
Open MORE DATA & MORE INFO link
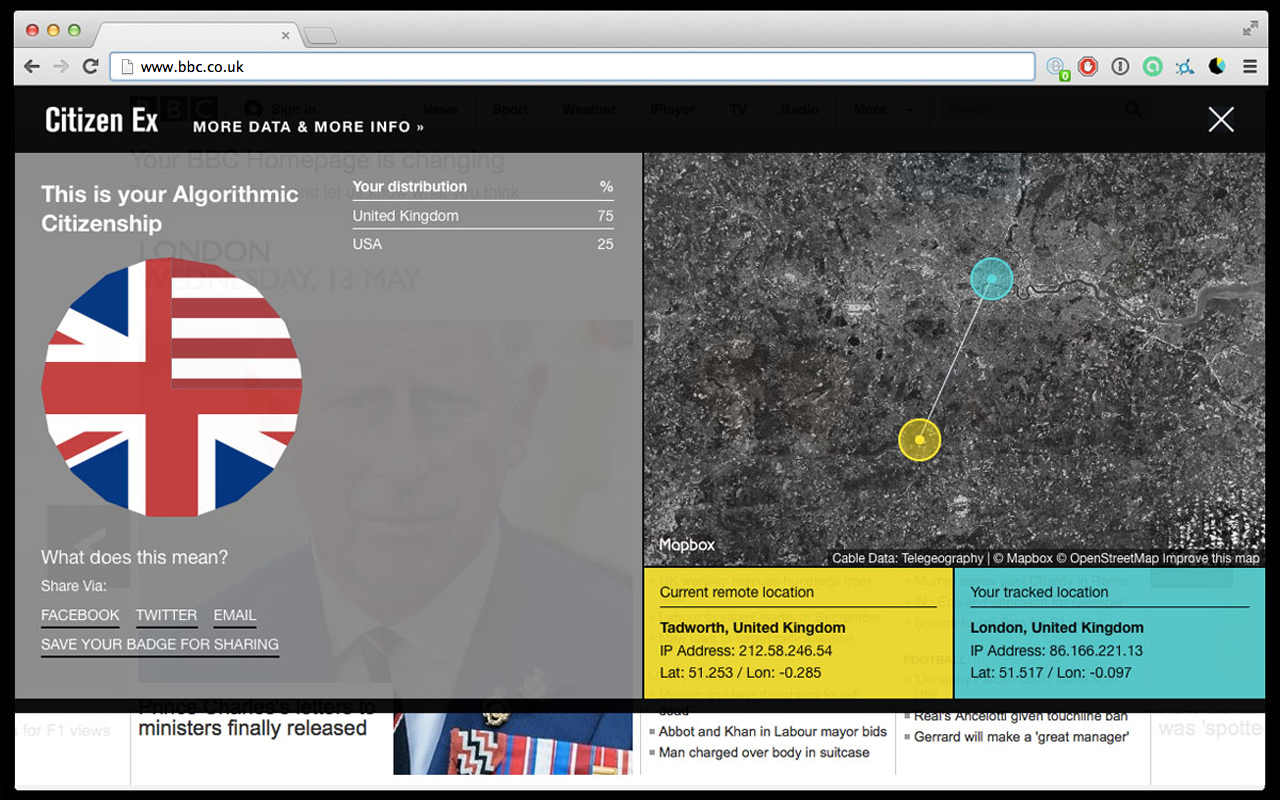(x=309, y=127)
